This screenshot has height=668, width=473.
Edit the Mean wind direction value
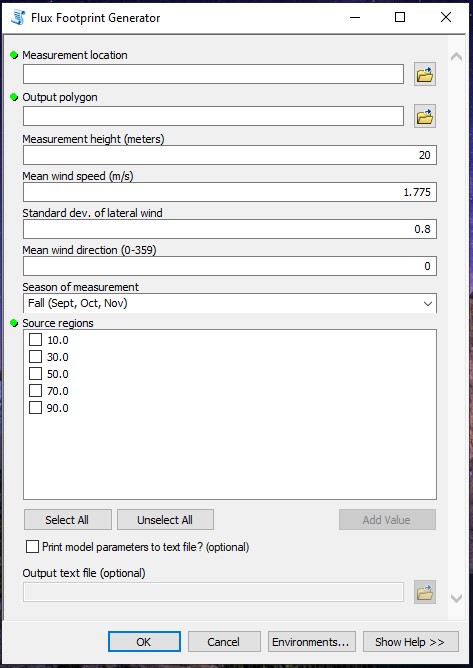point(230,266)
